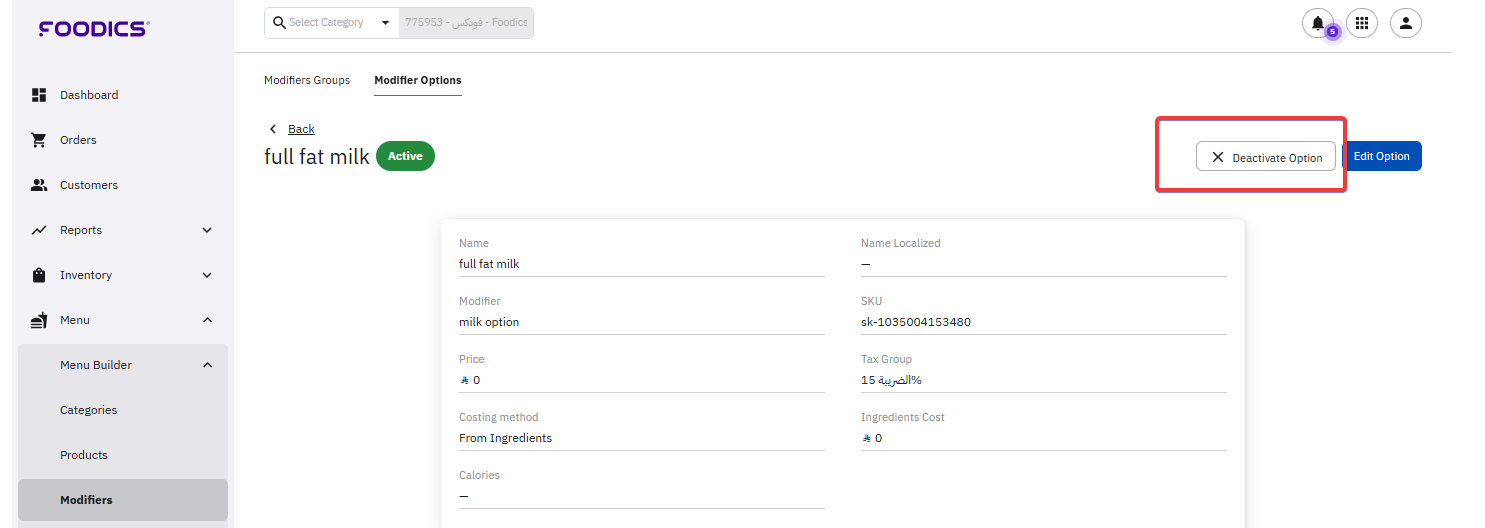The height and width of the screenshot is (528, 1485).
Task: Click the Inventory bag icon
Action: point(39,275)
